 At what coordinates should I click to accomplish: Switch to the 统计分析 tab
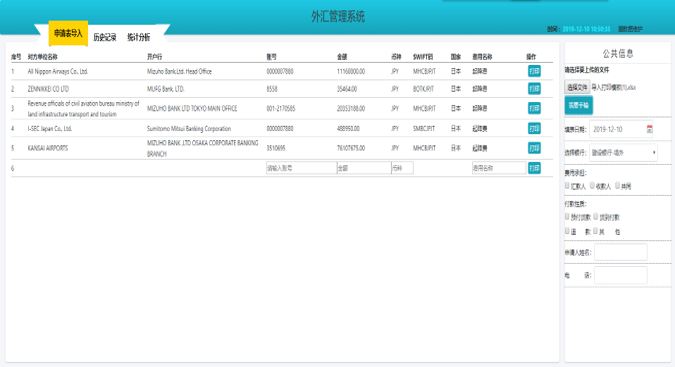click(139, 37)
